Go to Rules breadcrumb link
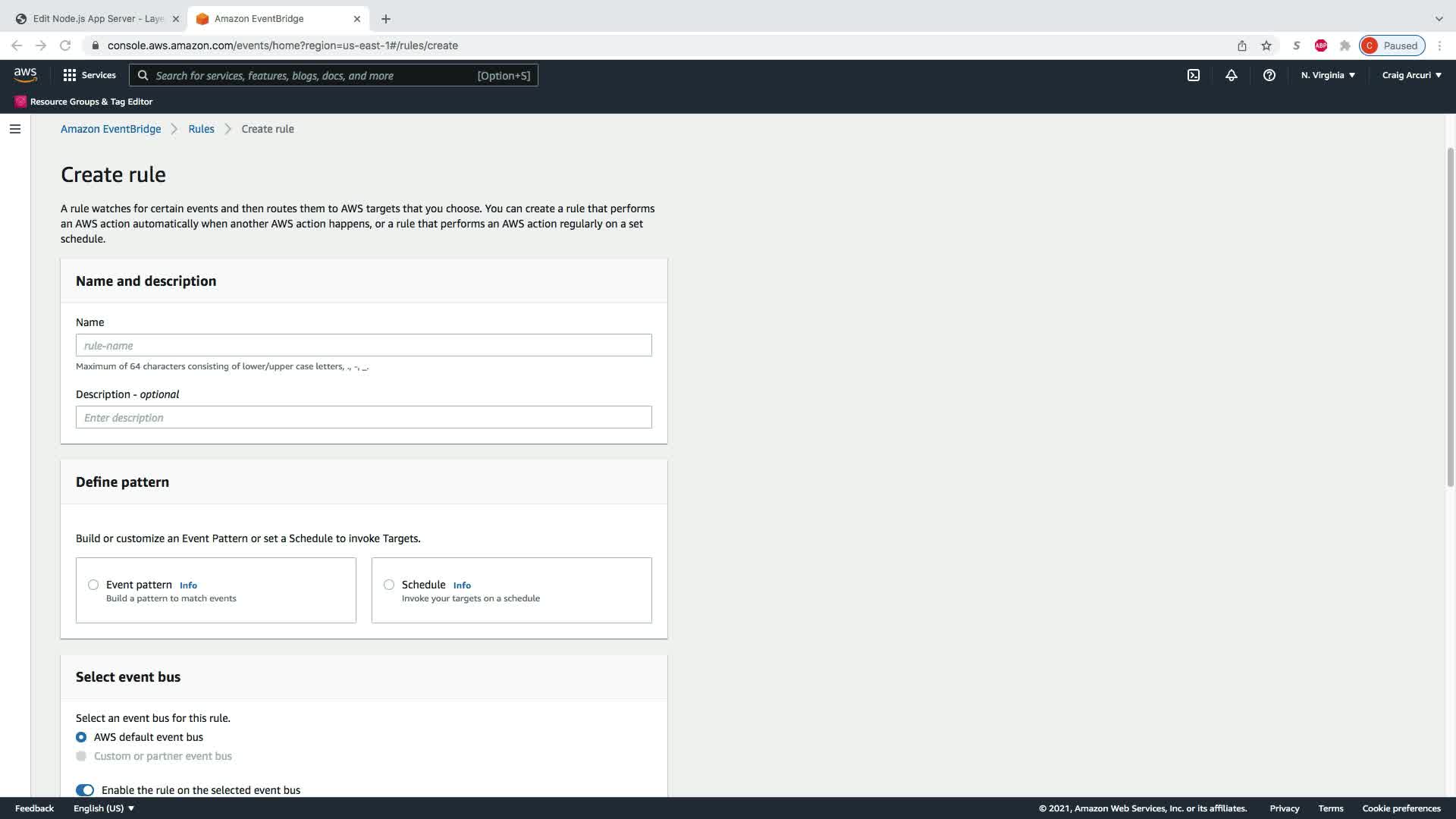 (201, 129)
